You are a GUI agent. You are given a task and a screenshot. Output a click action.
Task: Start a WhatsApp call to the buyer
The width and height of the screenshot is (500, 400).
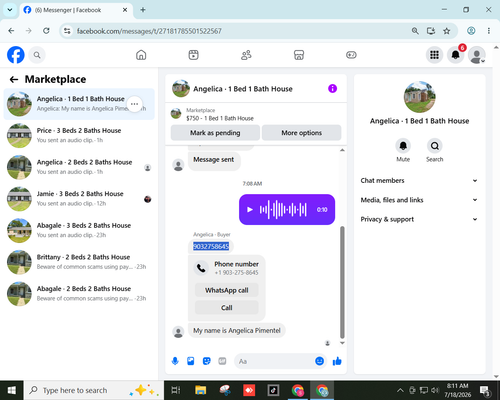(x=227, y=290)
